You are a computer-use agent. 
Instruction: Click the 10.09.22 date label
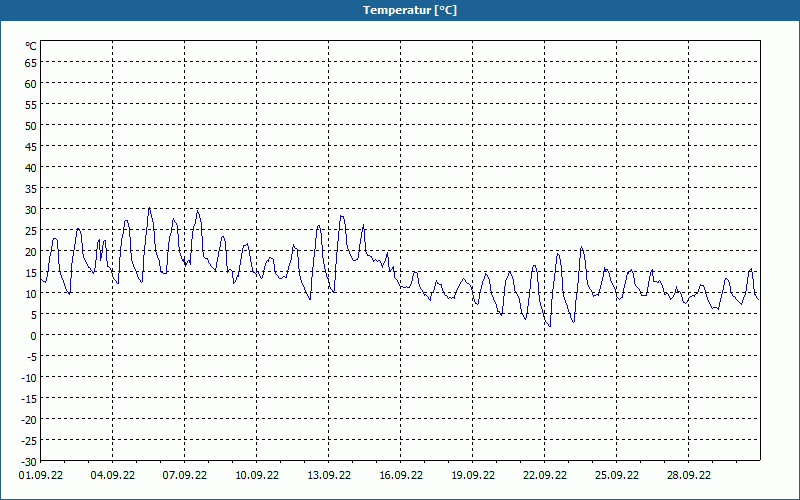257,475
